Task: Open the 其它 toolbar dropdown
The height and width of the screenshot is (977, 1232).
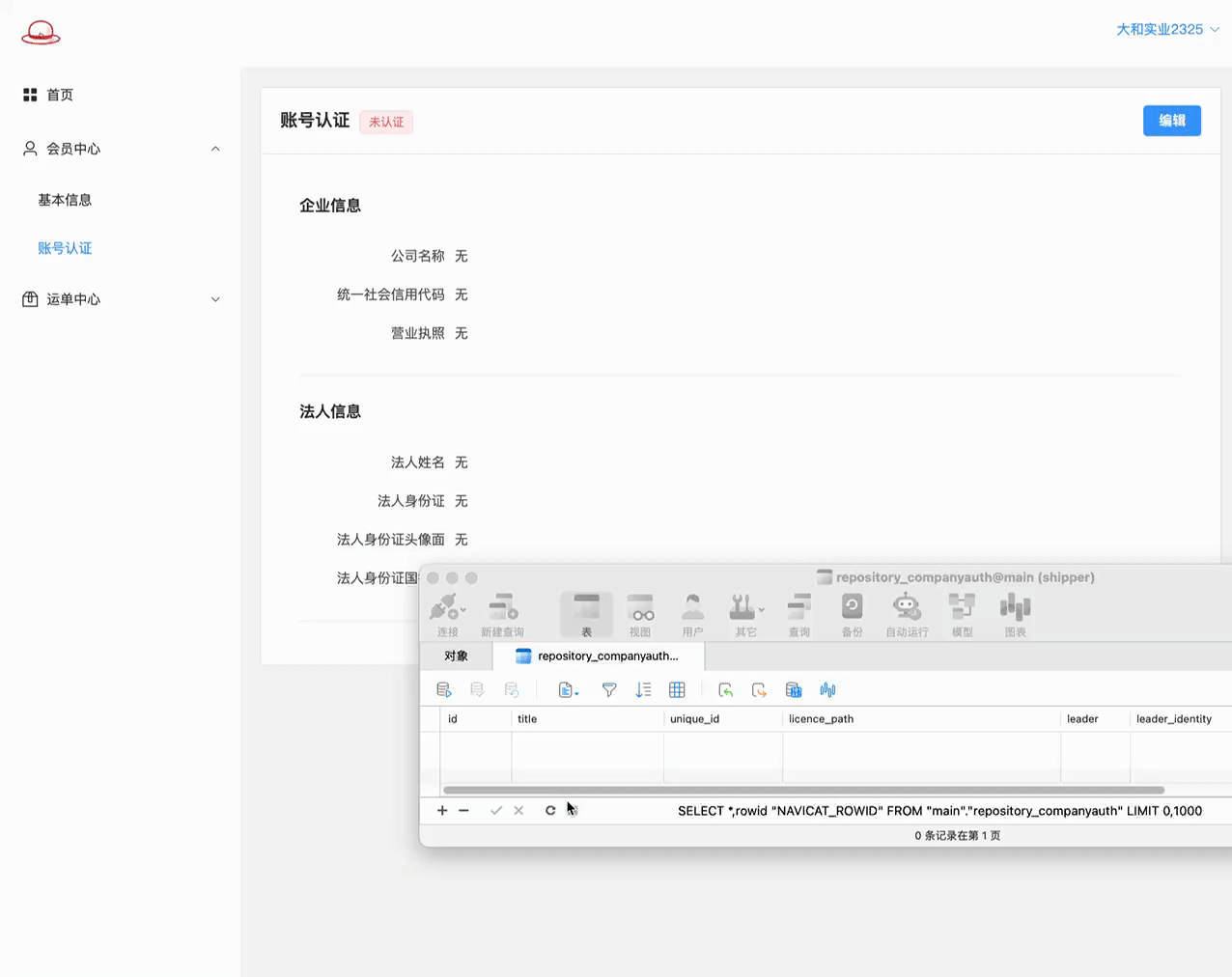Action: (746, 615)
